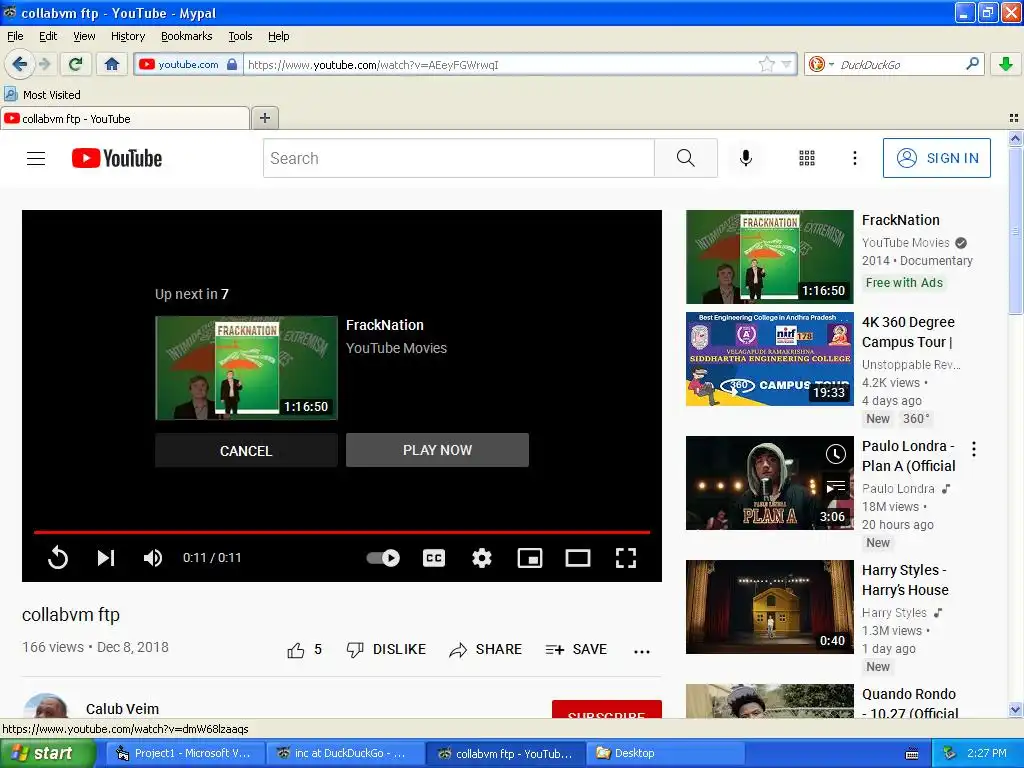Open the DuckDuckGo search engine dropdown

[822, 64]
